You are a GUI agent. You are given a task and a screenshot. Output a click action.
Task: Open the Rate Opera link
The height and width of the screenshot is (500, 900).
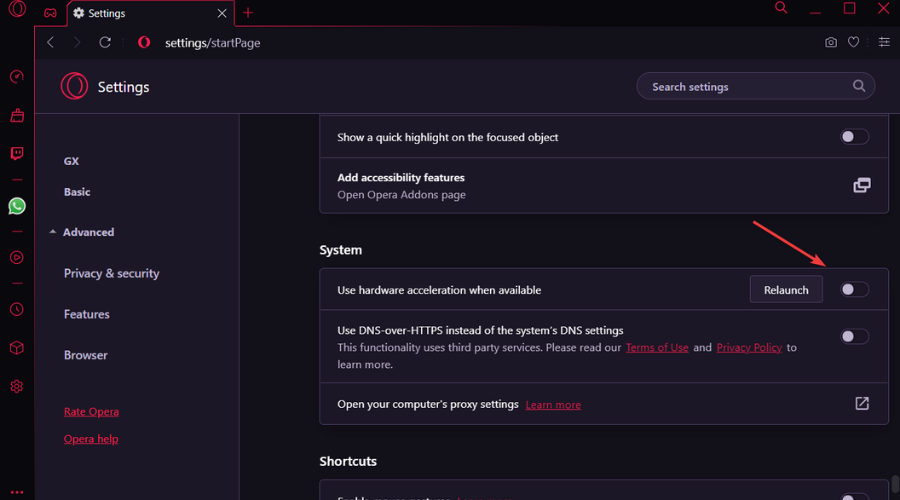91,412
